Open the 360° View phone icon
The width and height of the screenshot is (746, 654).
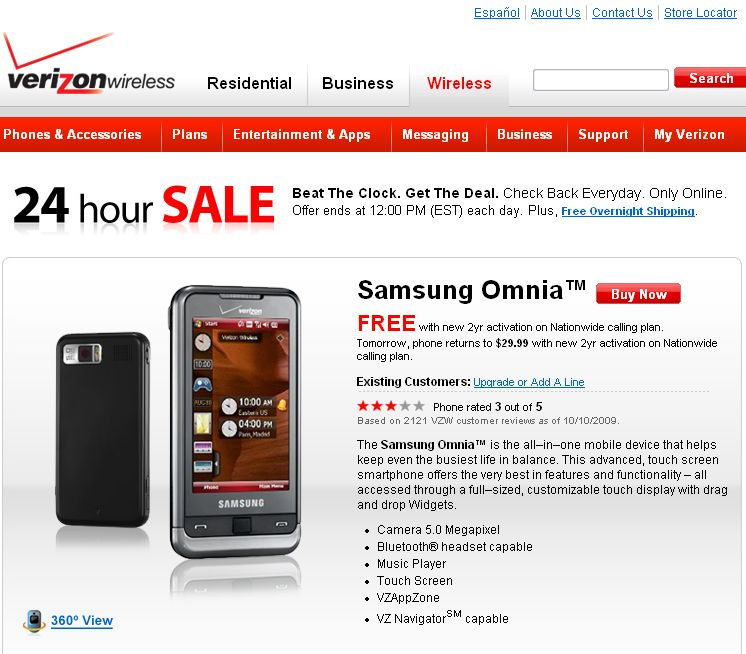(34, 621)
